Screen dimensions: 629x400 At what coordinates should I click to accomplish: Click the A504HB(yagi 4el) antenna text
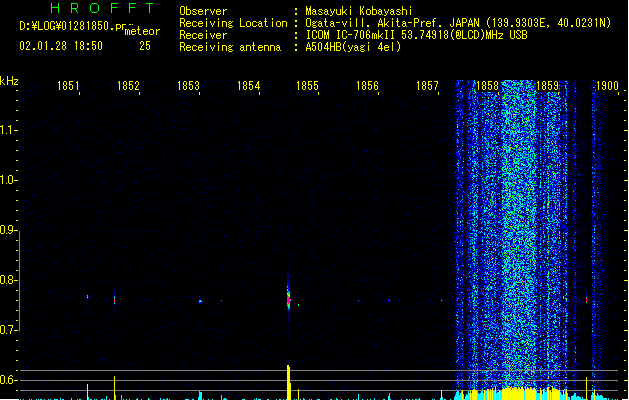click(353, 47)
